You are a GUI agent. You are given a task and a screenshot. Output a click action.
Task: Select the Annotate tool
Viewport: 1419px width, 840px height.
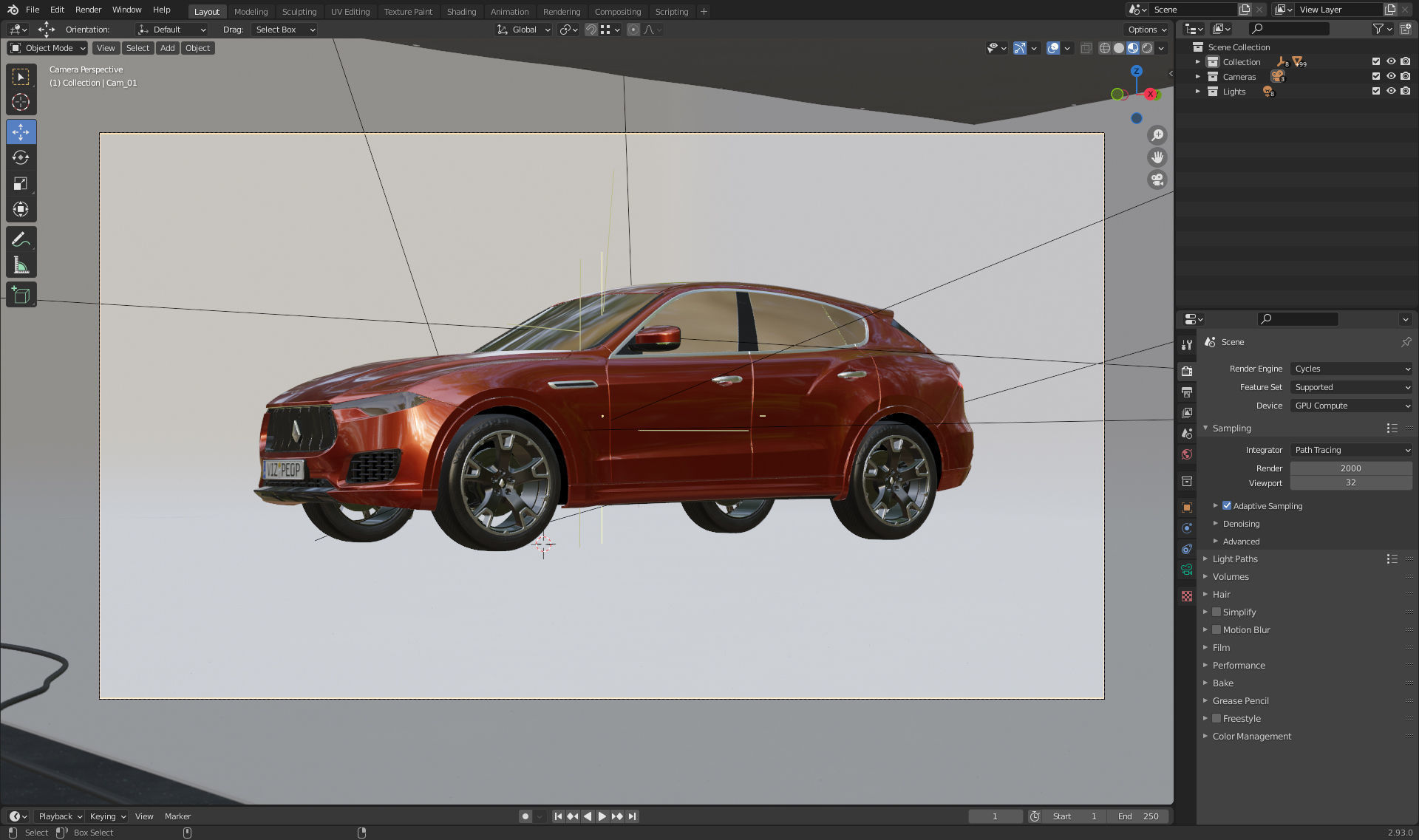[x=21, y=238]
